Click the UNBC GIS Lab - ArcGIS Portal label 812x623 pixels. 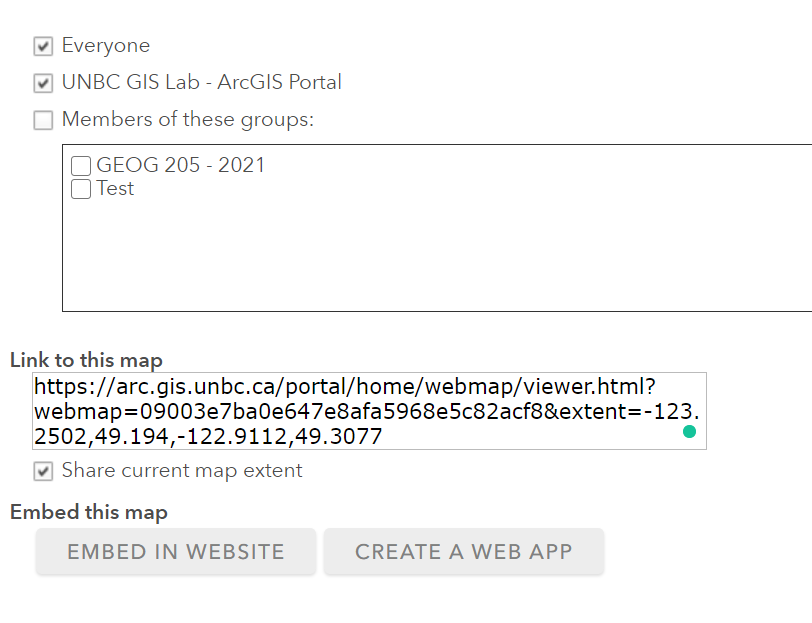coord(201,82)
